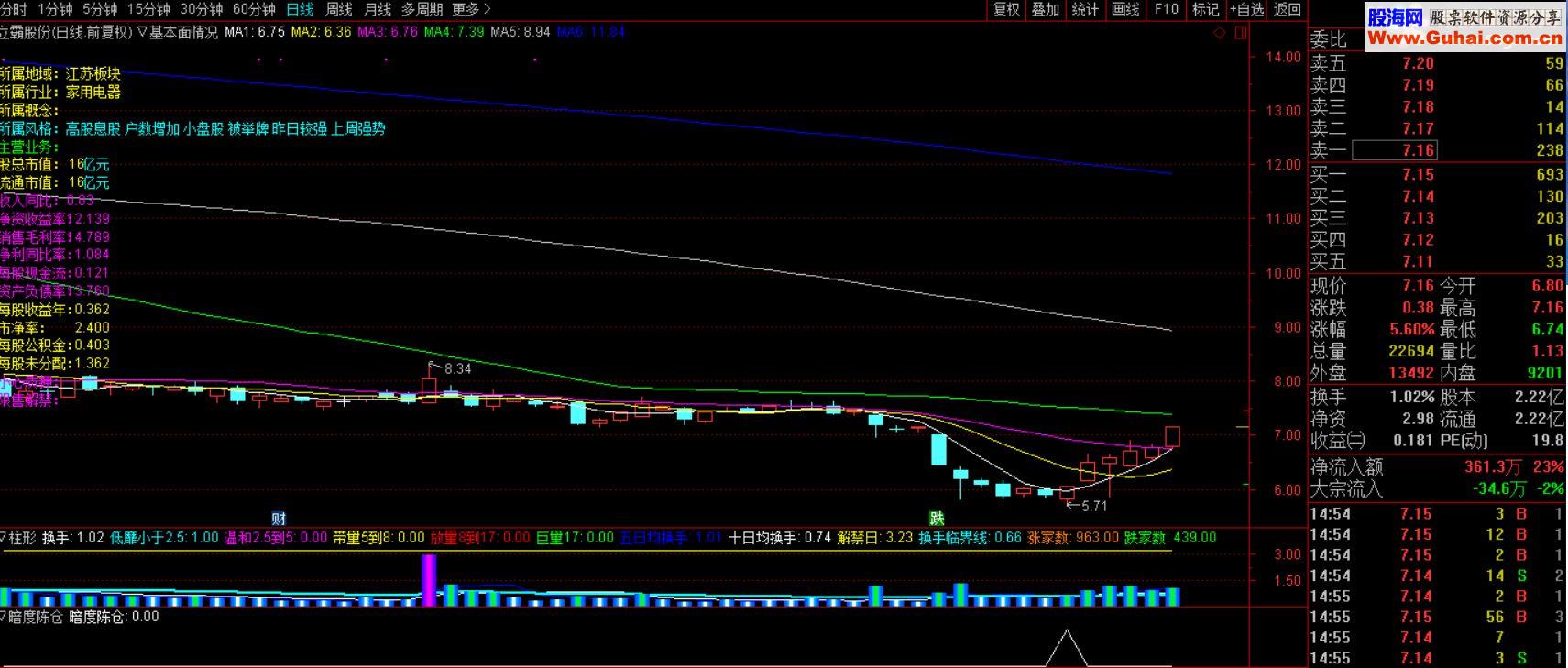This screenshot has height=668, width=1568.
Task: Click the tall purple volume bar
Action: (x=429, y=580)
